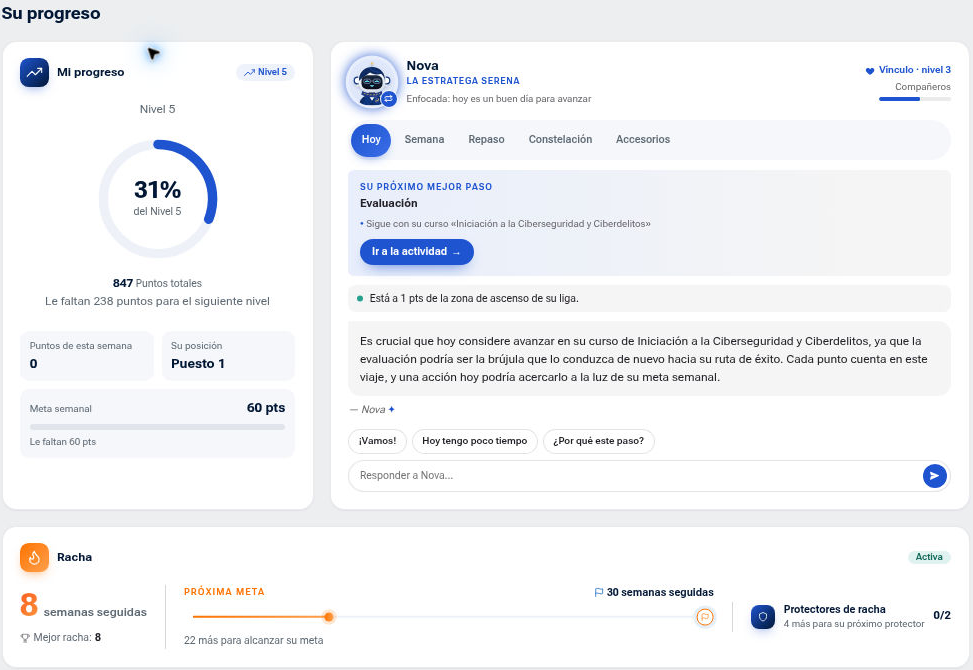Click the shield icon for Protectores de racha

tap(763, 617)
